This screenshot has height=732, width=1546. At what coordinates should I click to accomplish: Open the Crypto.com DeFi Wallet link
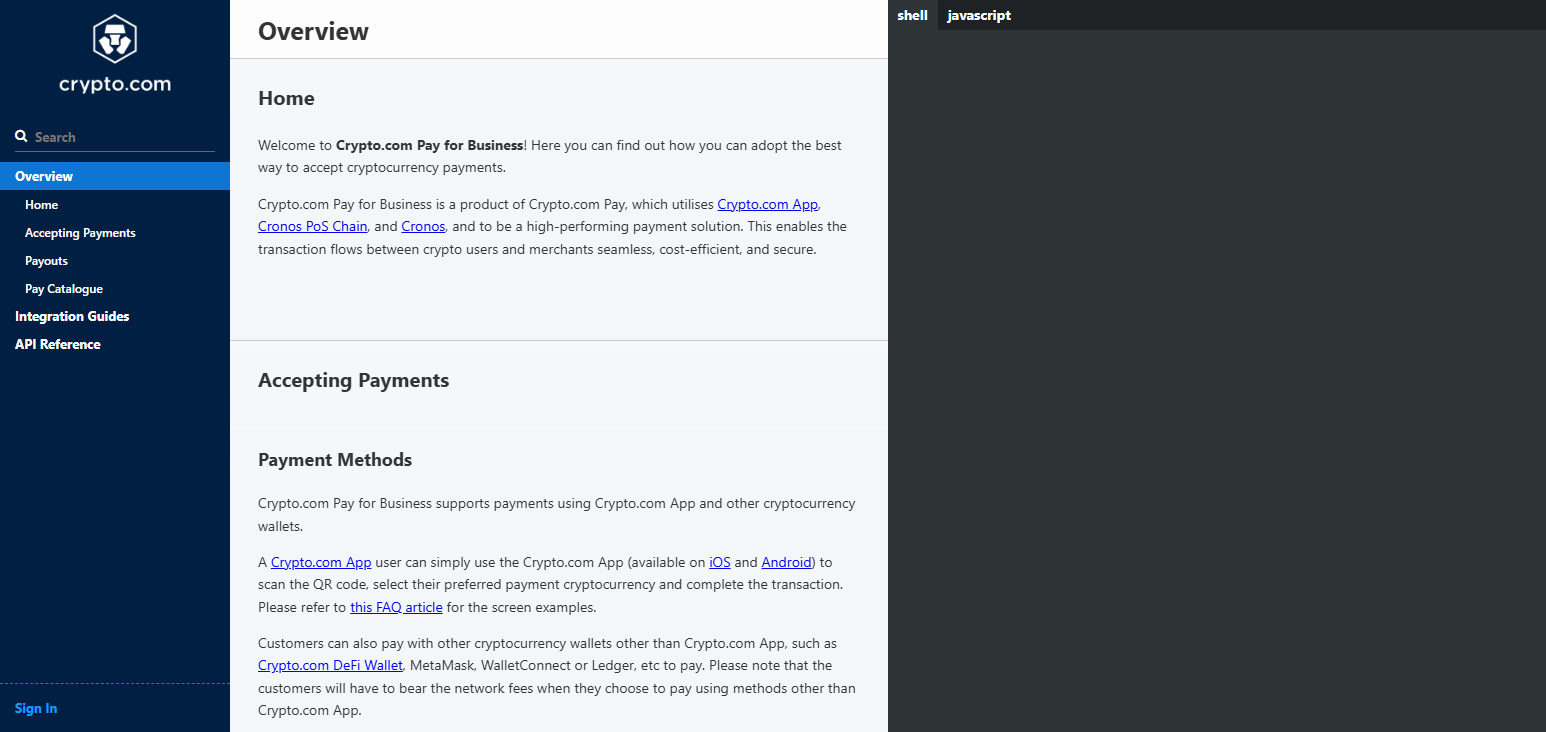330,665
